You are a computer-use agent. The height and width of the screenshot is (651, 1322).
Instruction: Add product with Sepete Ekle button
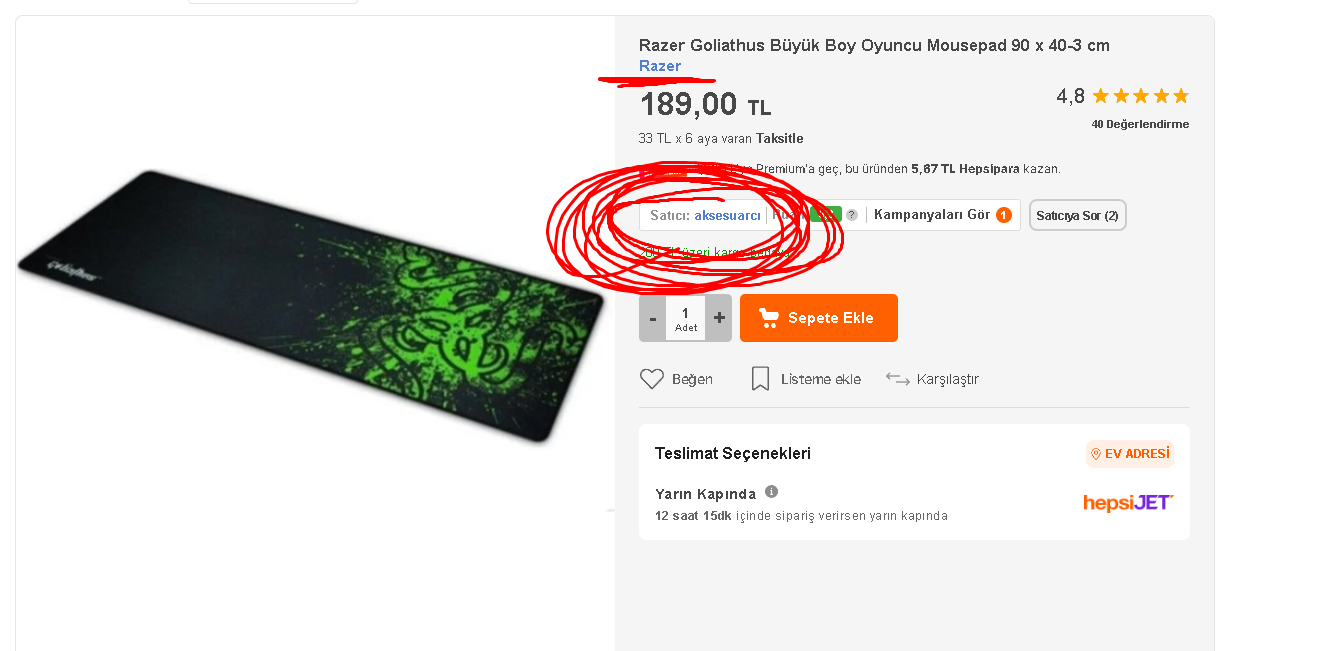pos(819,318)
